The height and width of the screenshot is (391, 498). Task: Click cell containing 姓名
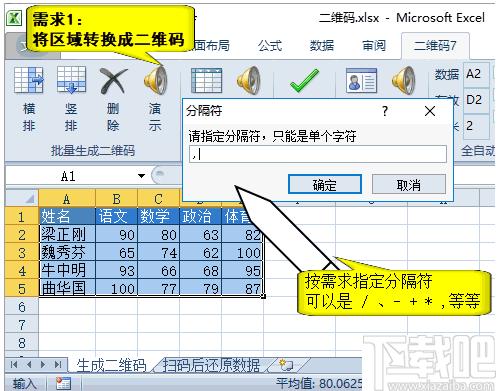pos(67,217)
